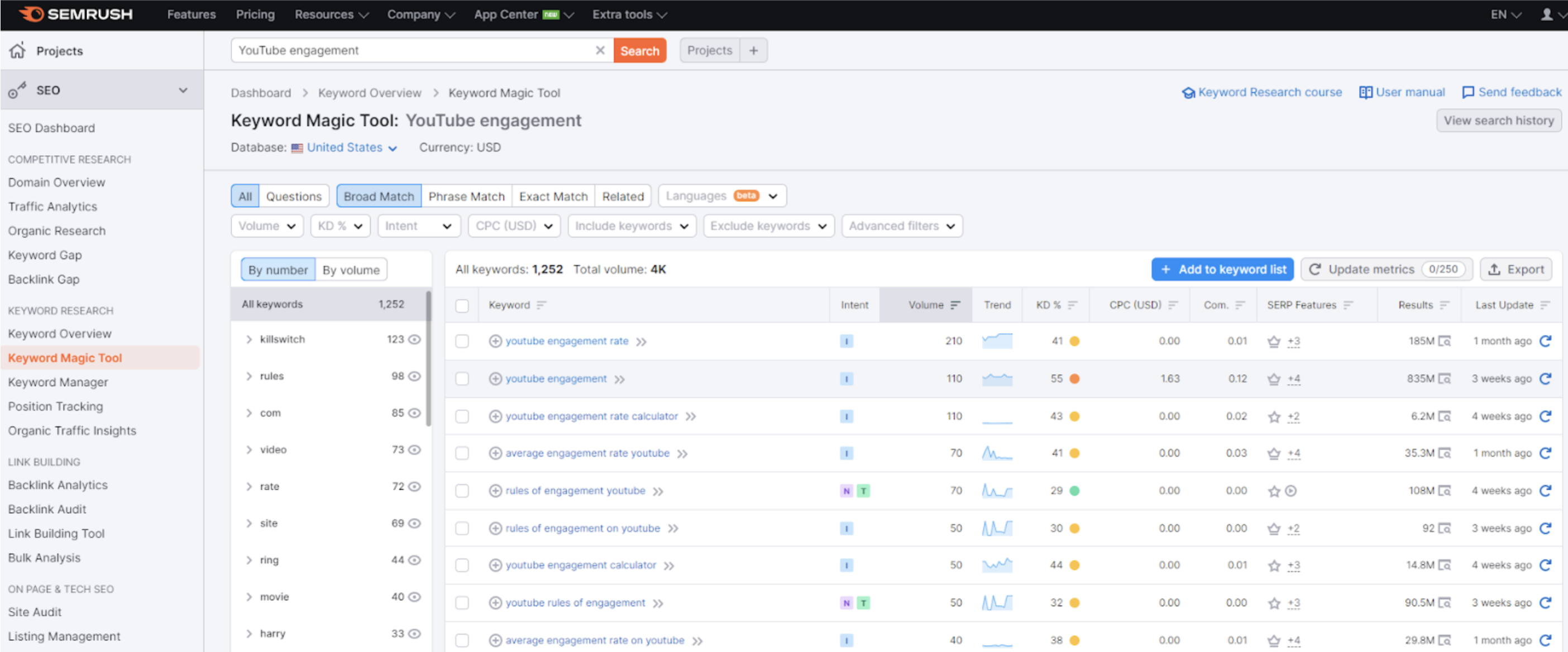
Task: Click the plus icon next to Projects button
Action: pyautogui.click(x=753, y=51)
